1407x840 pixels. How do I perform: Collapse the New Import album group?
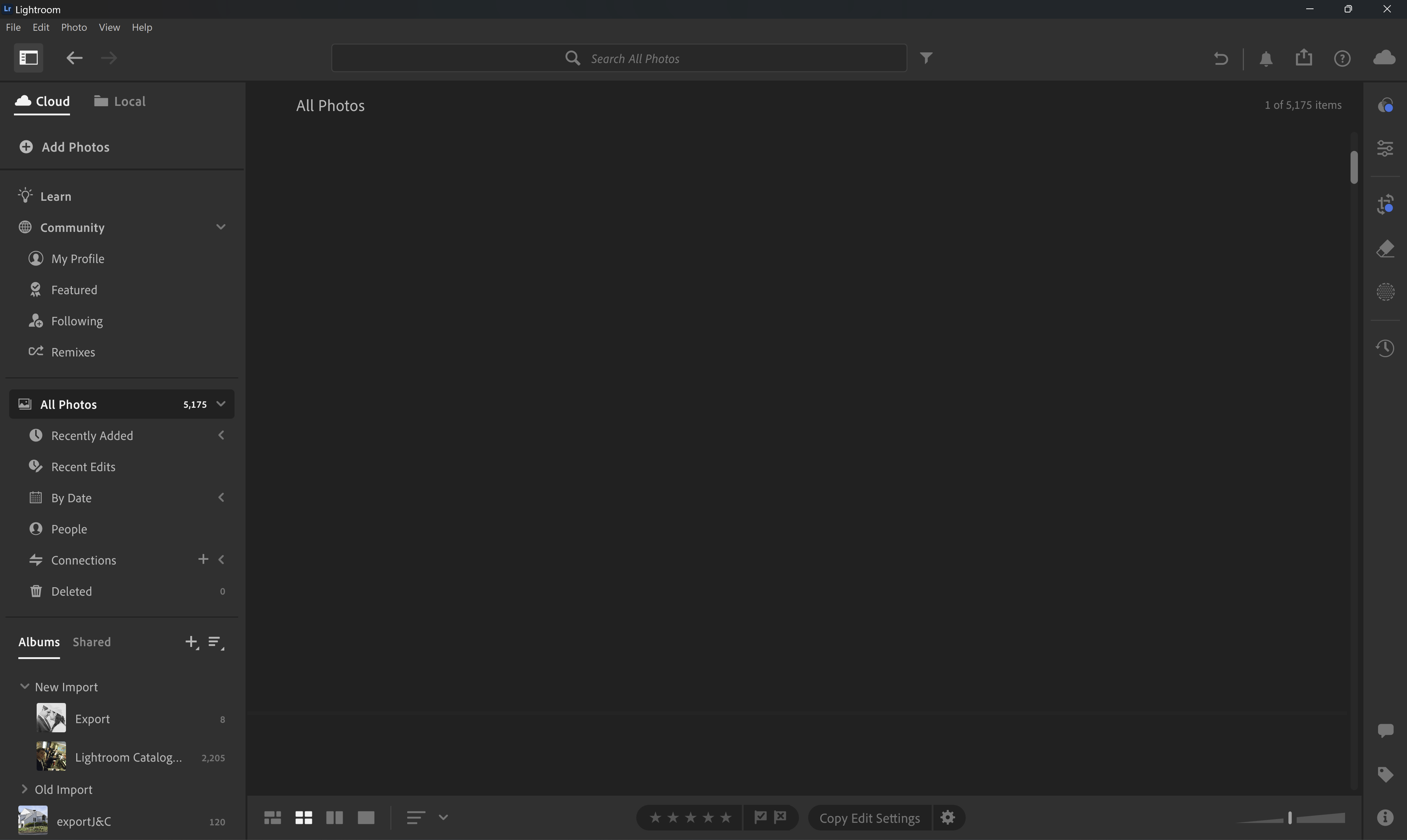(x=24, y=686)
